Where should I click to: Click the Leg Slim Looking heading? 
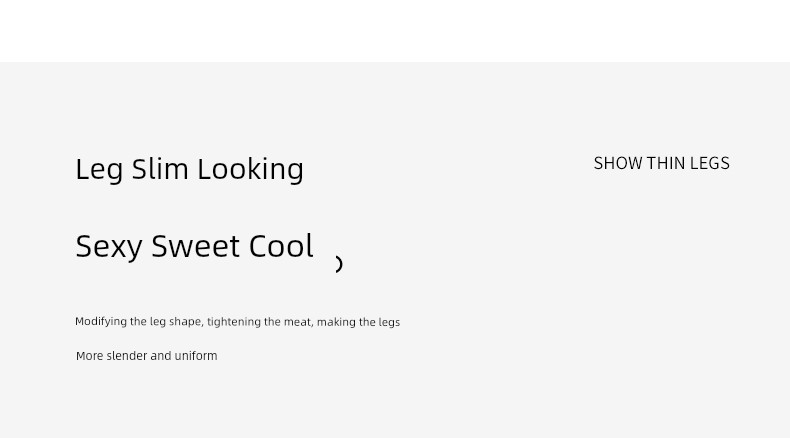pyautogui.click(x=189, y=169)
